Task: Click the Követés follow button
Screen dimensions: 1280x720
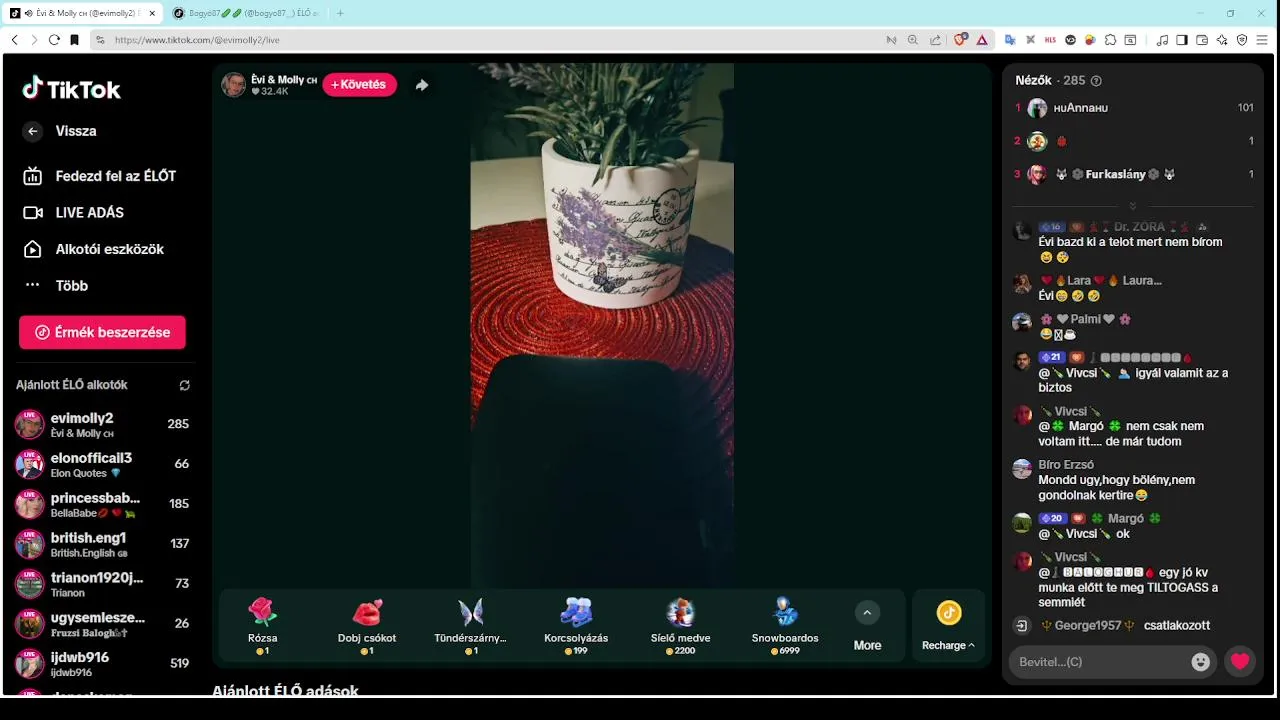Action: [x=359, y=85]
